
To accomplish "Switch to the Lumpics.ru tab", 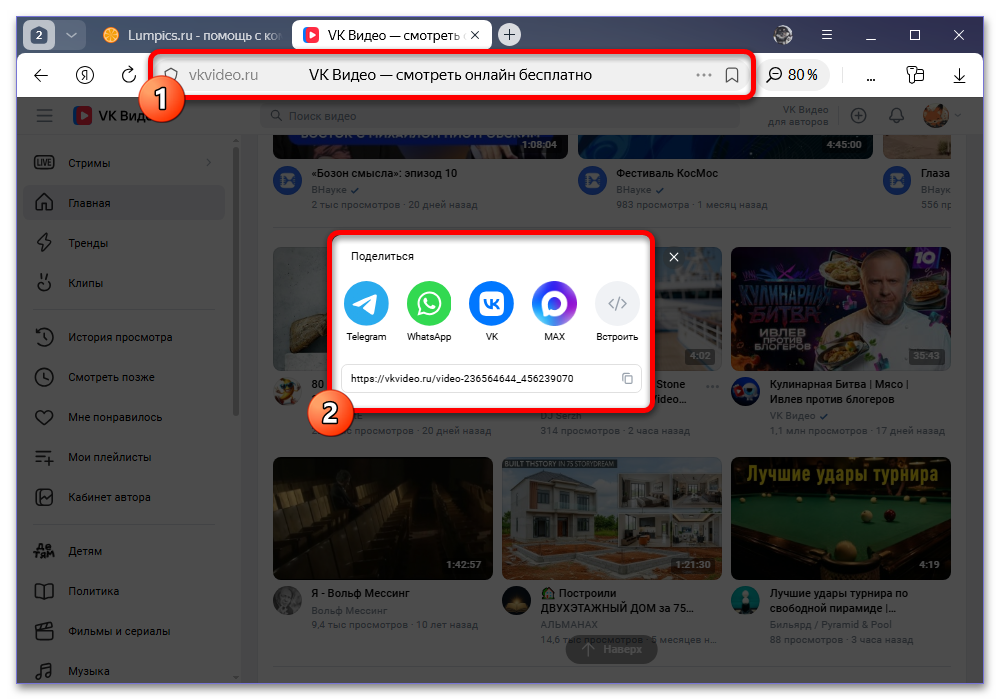I will pos(193,35).
